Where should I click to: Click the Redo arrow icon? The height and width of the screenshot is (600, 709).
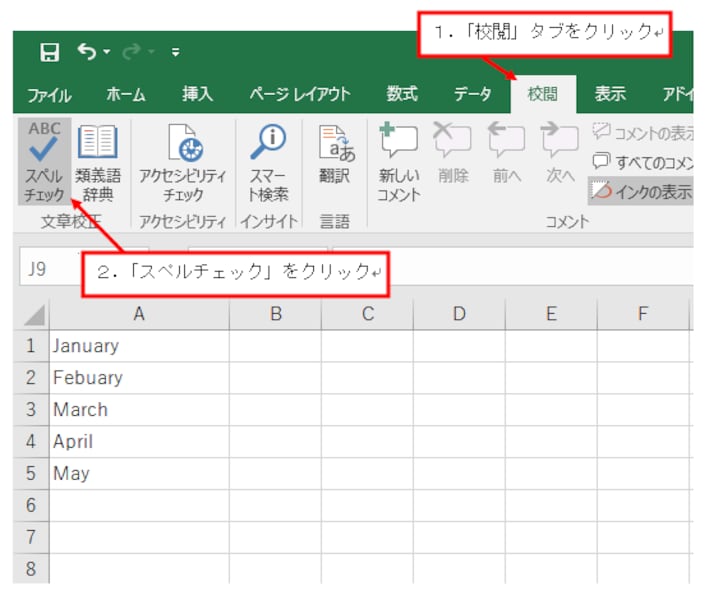(x=131, y=52)
